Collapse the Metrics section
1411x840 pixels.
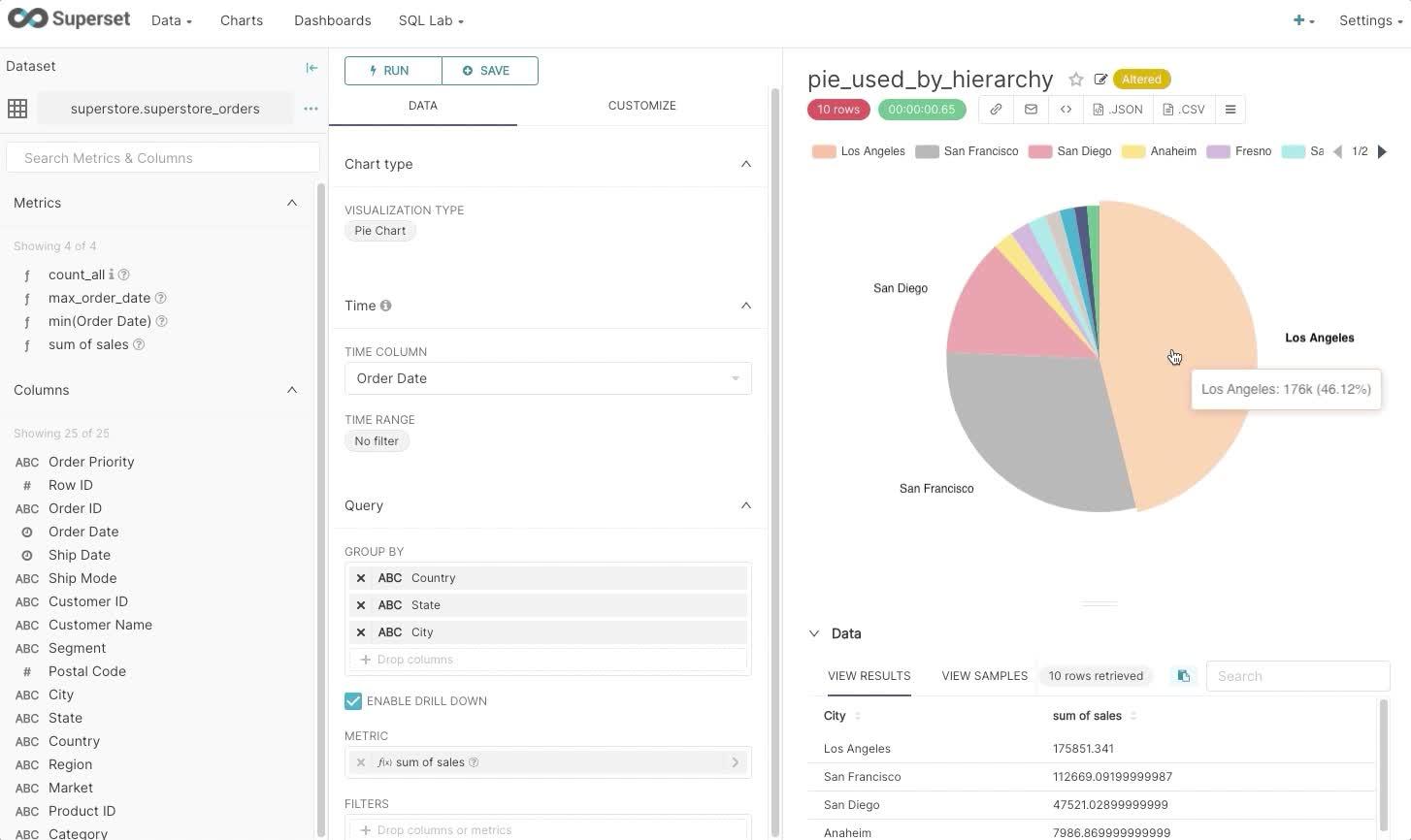click(x=292, y=203)
